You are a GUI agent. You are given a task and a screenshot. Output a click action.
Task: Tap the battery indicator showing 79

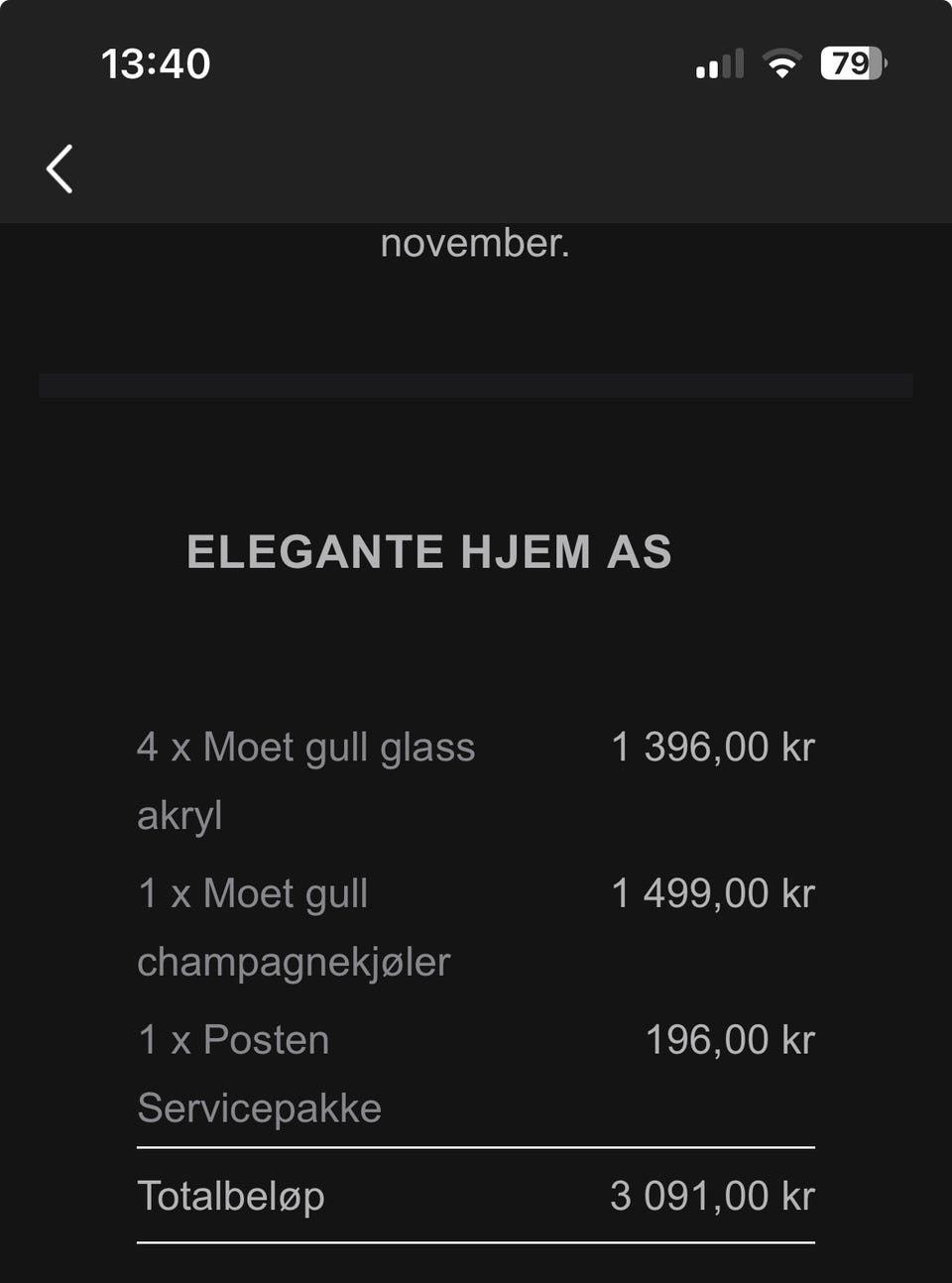click(x=853, y=64)
